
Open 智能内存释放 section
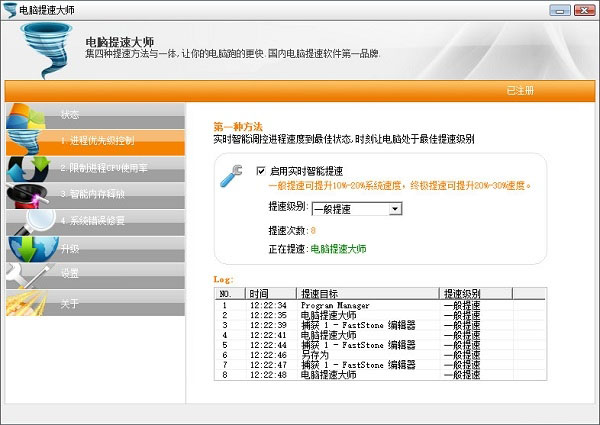(x=95, y=195)
